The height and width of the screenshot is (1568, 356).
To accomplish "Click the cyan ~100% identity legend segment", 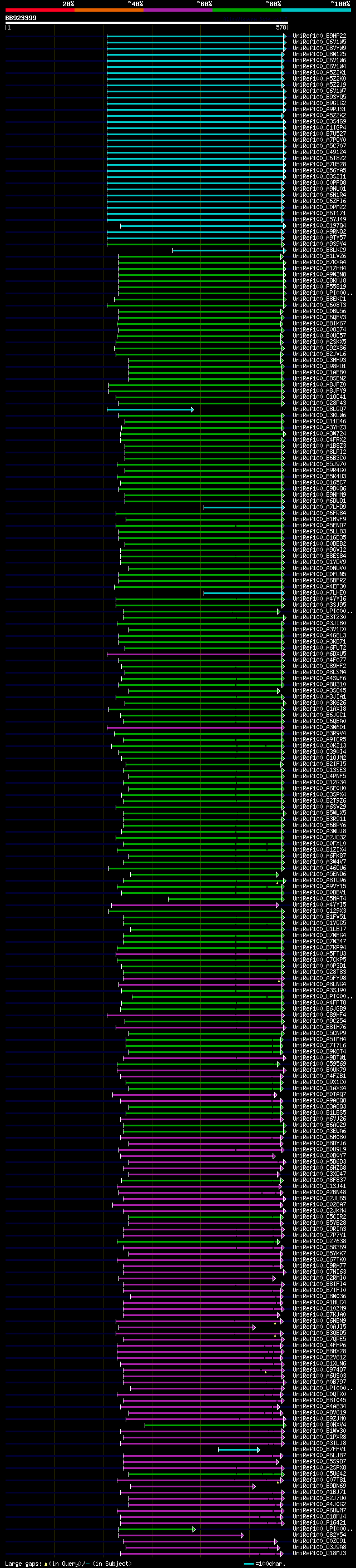I will point(317,10).
